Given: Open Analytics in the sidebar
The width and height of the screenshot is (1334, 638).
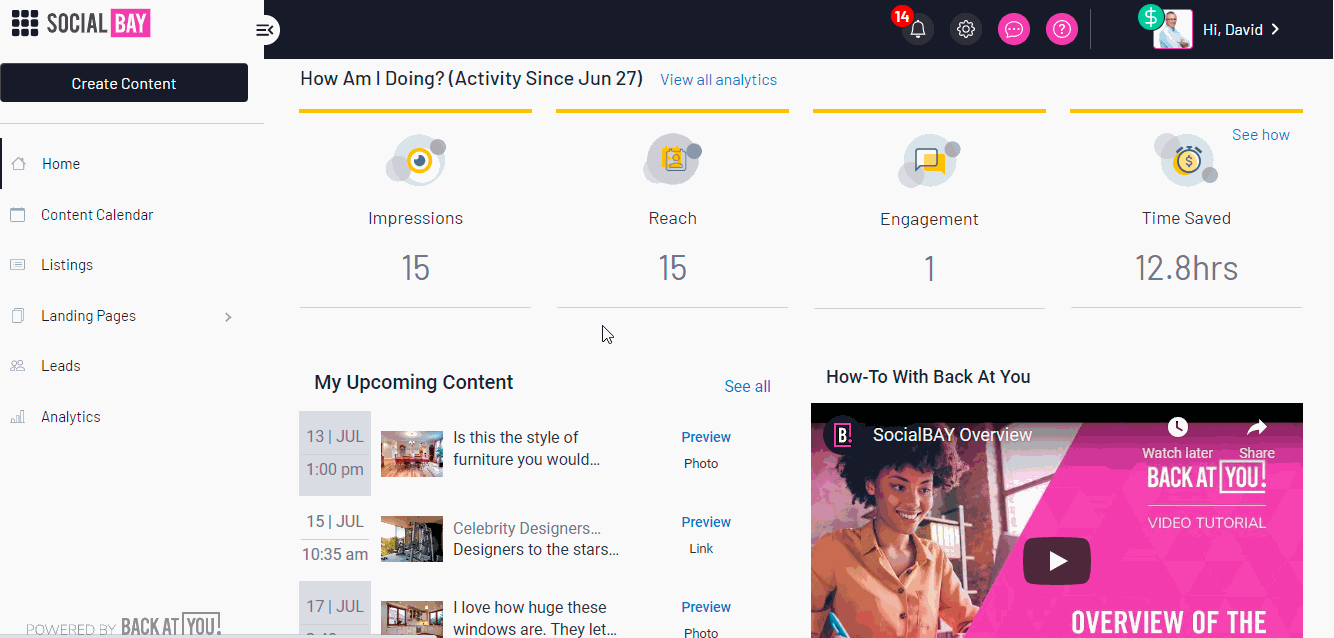Looking at the screenshot, I should 71,417.
